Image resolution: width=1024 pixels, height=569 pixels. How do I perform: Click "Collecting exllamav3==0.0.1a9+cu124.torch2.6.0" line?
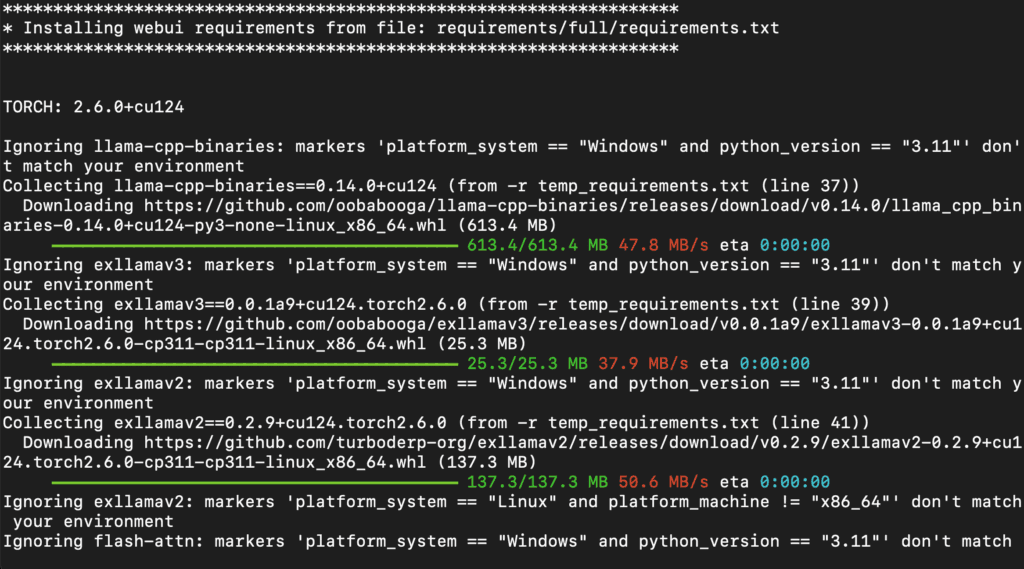pyautogui.click(x=446, y=304)
